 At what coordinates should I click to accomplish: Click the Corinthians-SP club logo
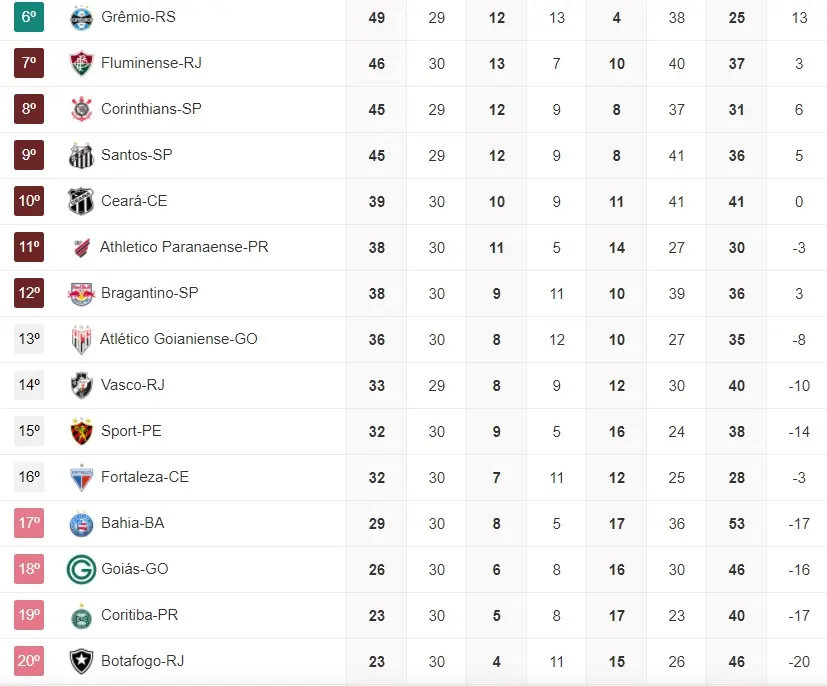81,109
